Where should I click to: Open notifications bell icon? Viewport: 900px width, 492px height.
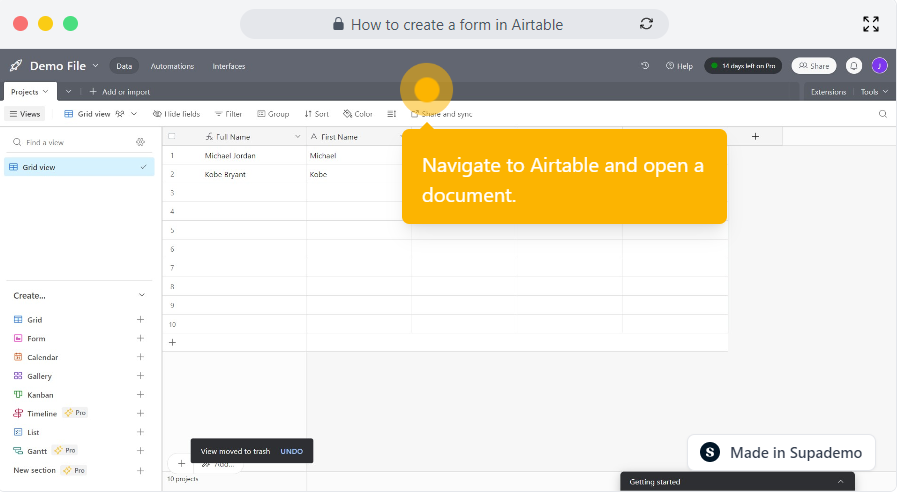(854, 66)
